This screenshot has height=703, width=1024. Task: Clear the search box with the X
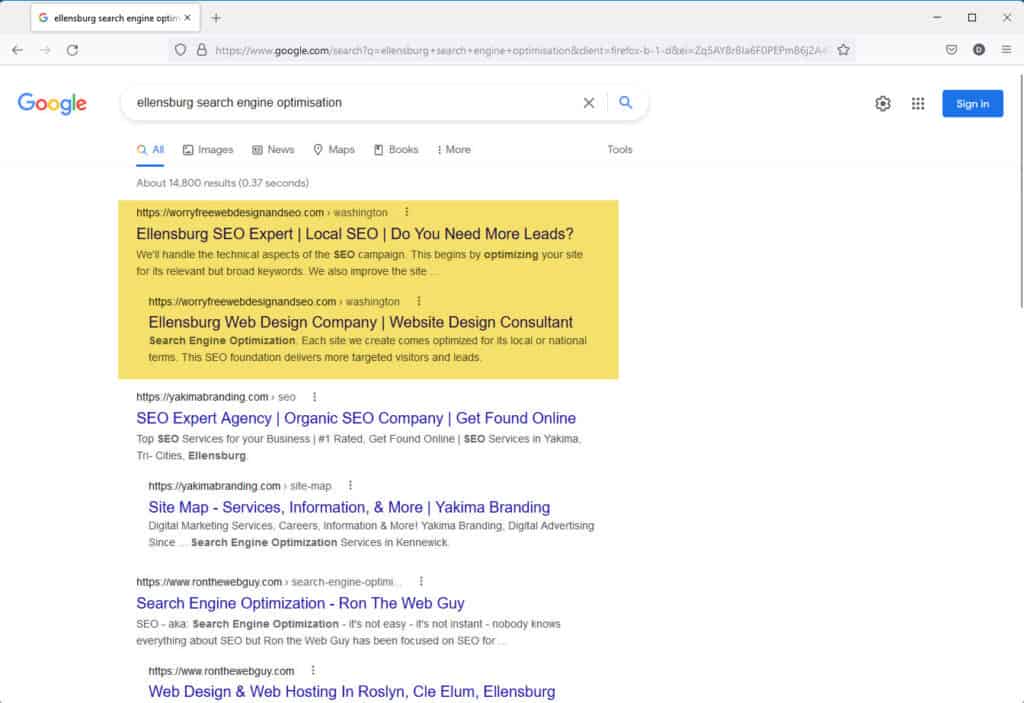588,103
